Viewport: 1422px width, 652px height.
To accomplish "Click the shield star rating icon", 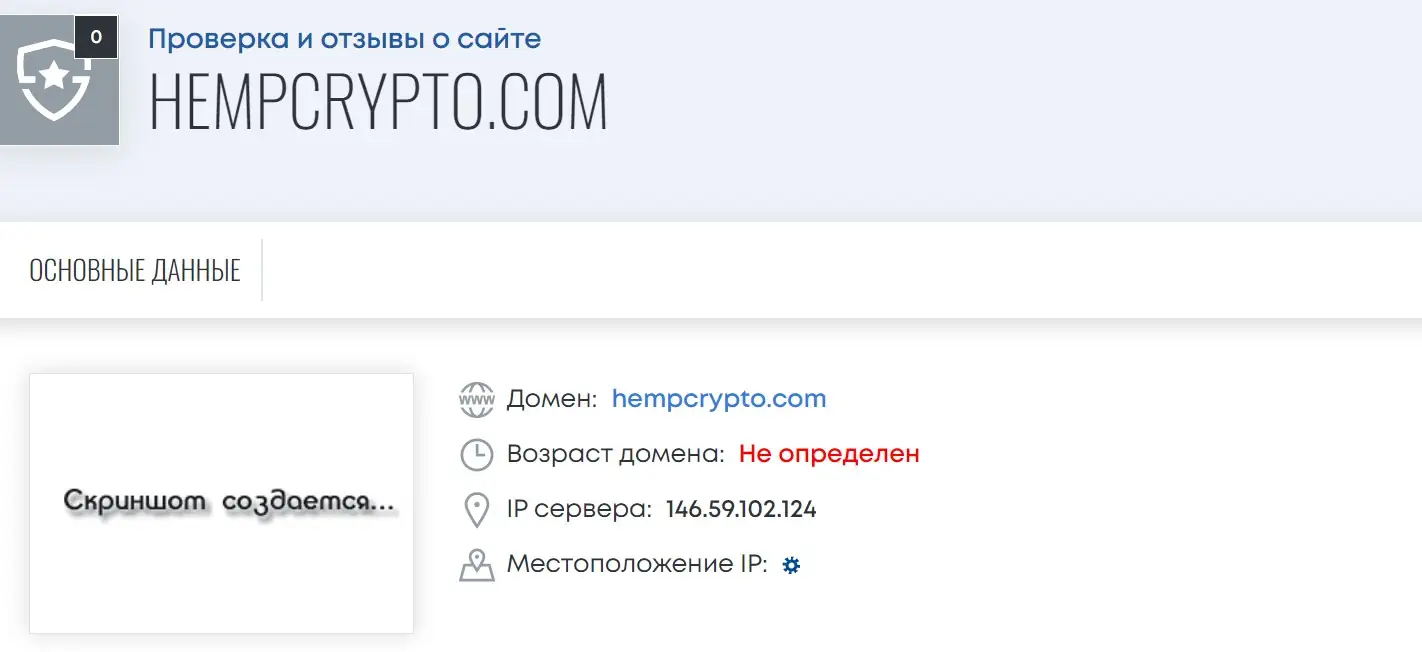I will click(x=55, y=80).
